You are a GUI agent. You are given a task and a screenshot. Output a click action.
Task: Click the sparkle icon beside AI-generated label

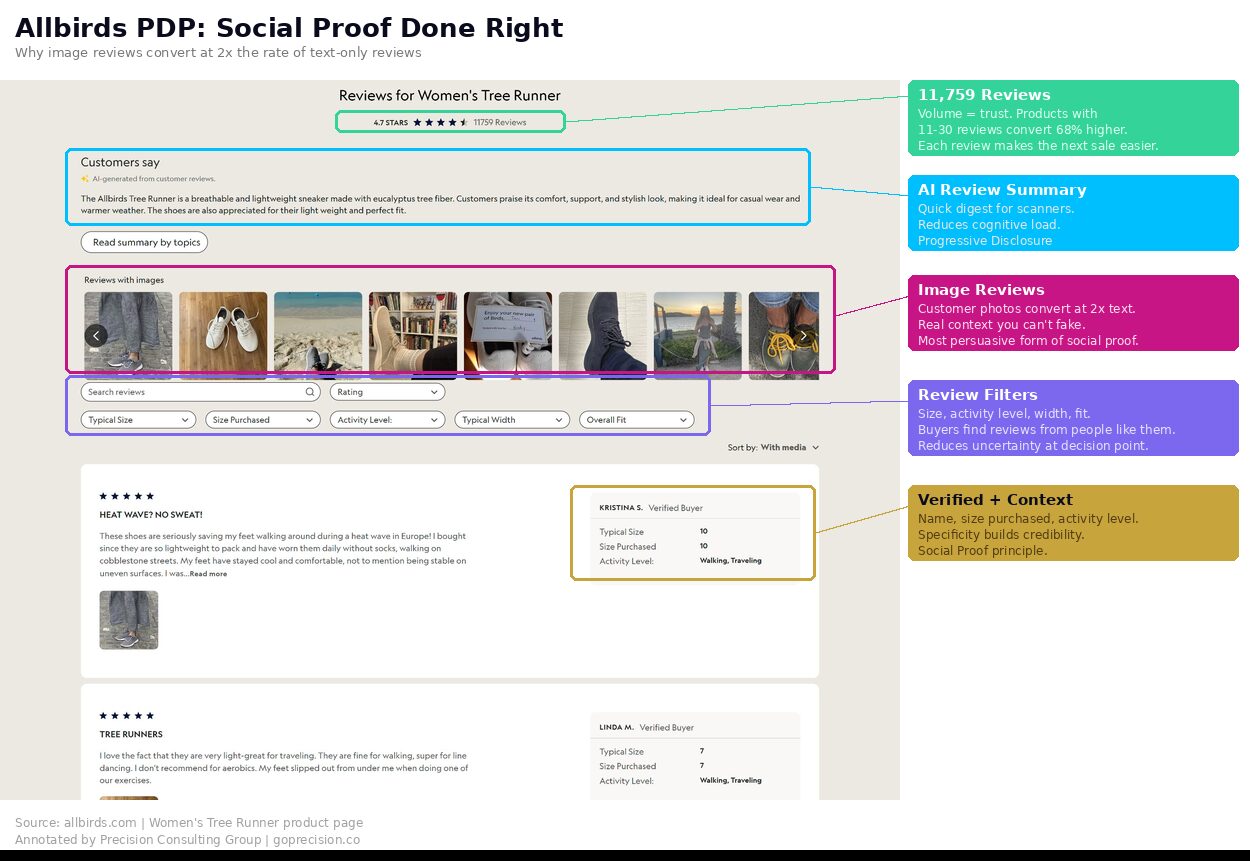click(x=84, y=178)
